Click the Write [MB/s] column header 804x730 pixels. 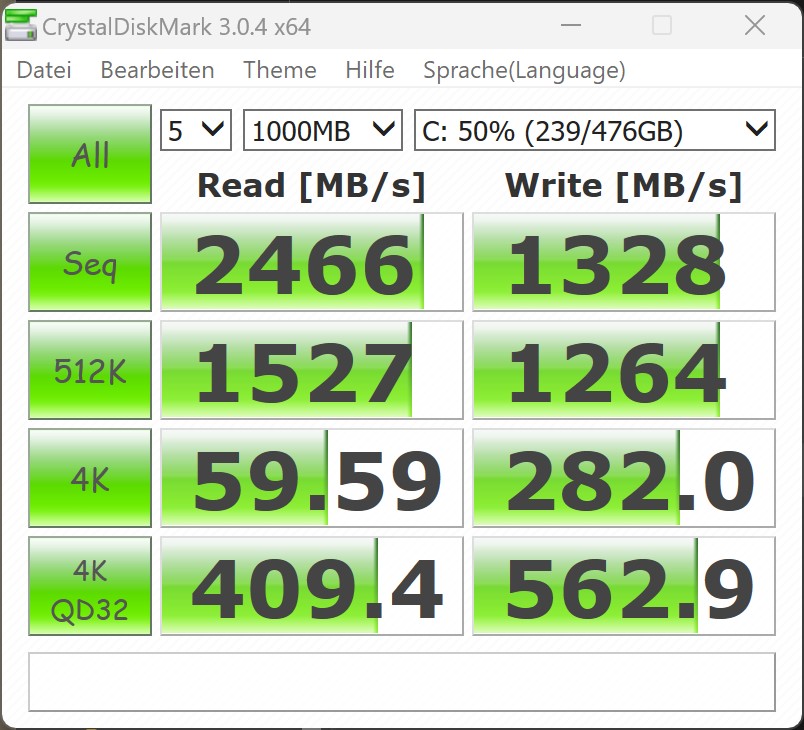point(624,186)
